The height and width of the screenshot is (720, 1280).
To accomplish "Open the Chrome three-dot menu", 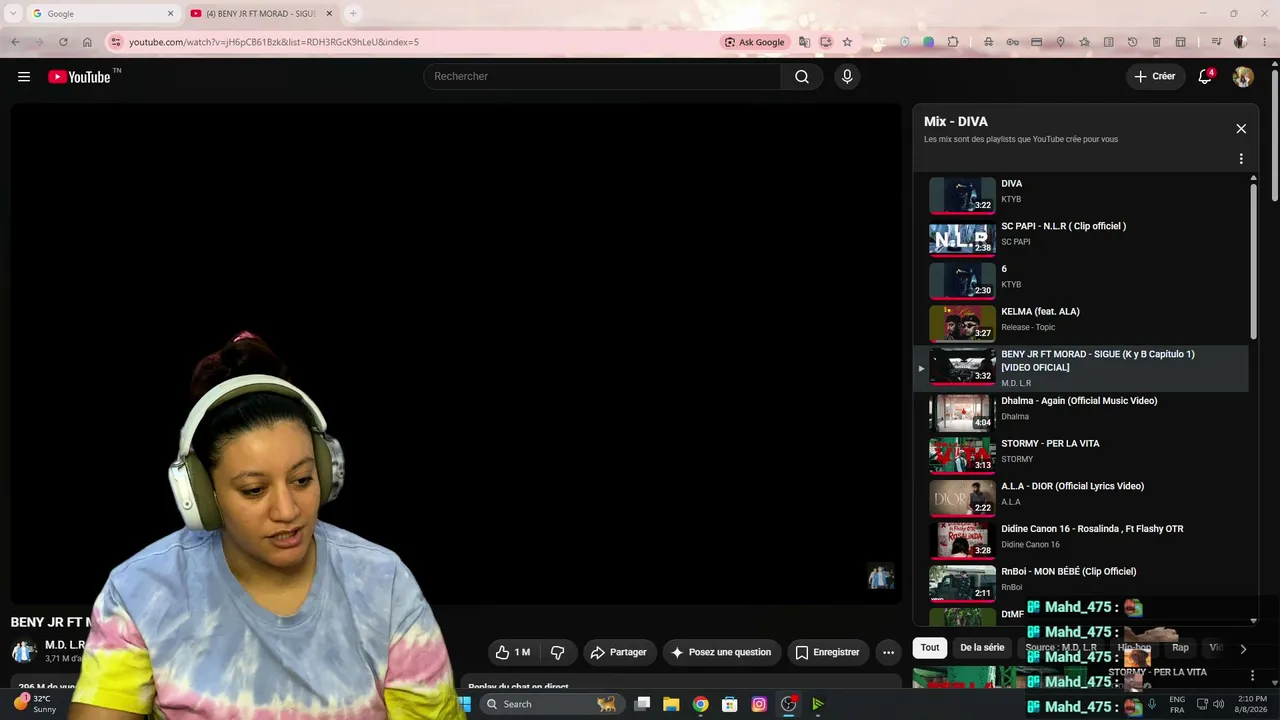I will [x=1265, y=42].
